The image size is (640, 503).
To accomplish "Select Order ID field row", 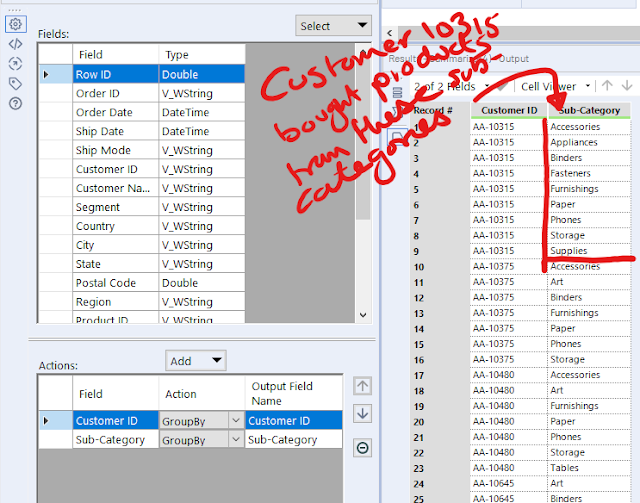I will point(142,93).
